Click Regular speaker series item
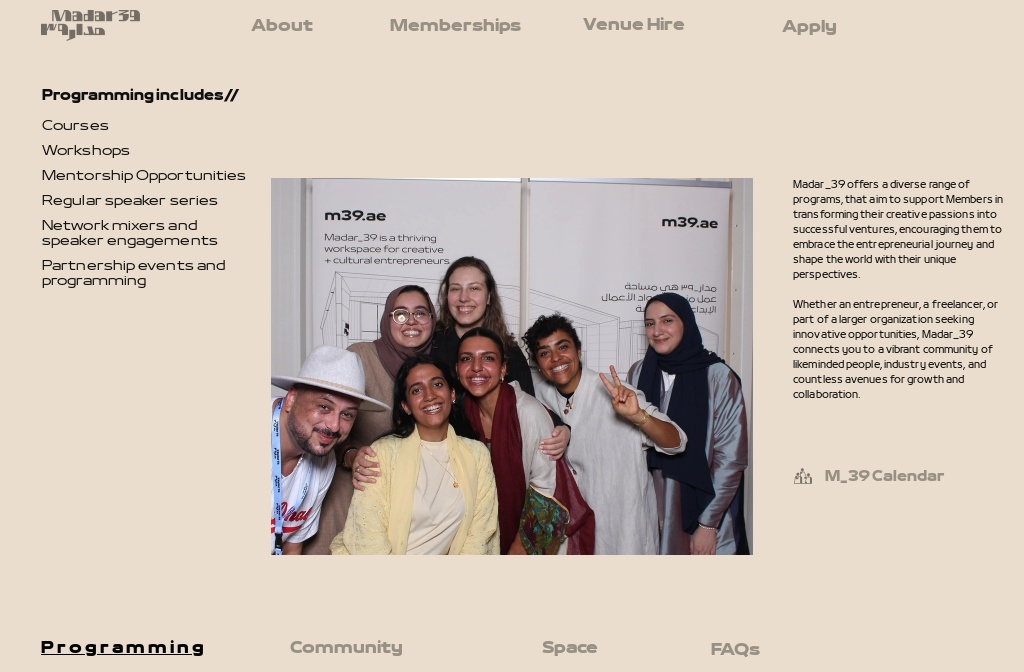The image size is (1024, 672). coord(129,200)
